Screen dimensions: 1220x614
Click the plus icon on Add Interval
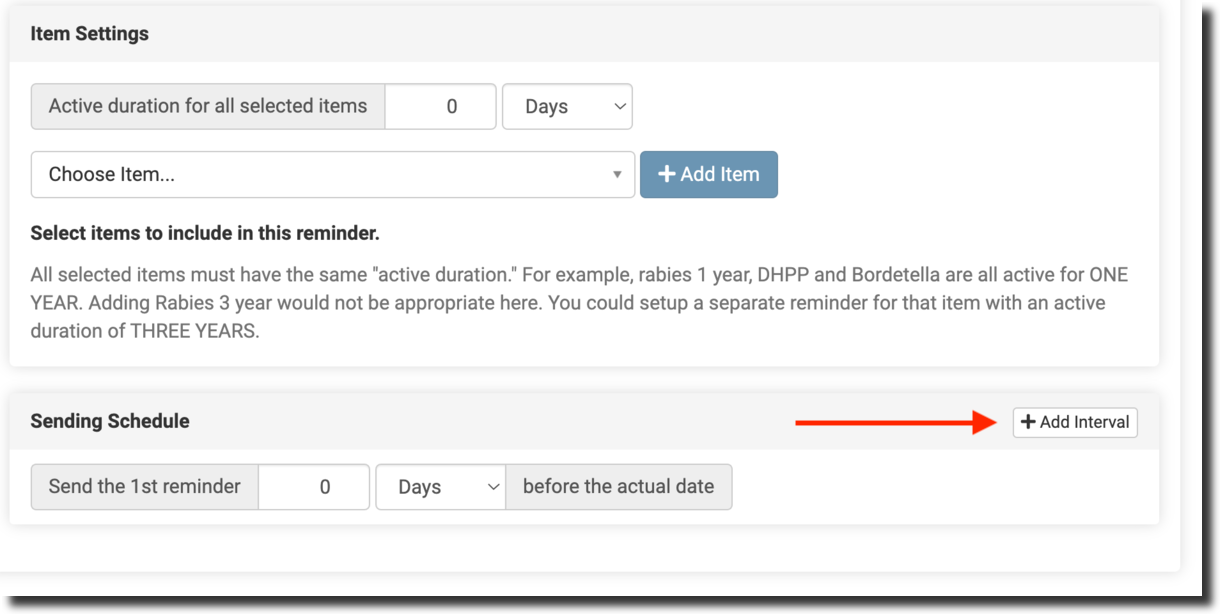pyautogui.click(x=1028, y=422)
